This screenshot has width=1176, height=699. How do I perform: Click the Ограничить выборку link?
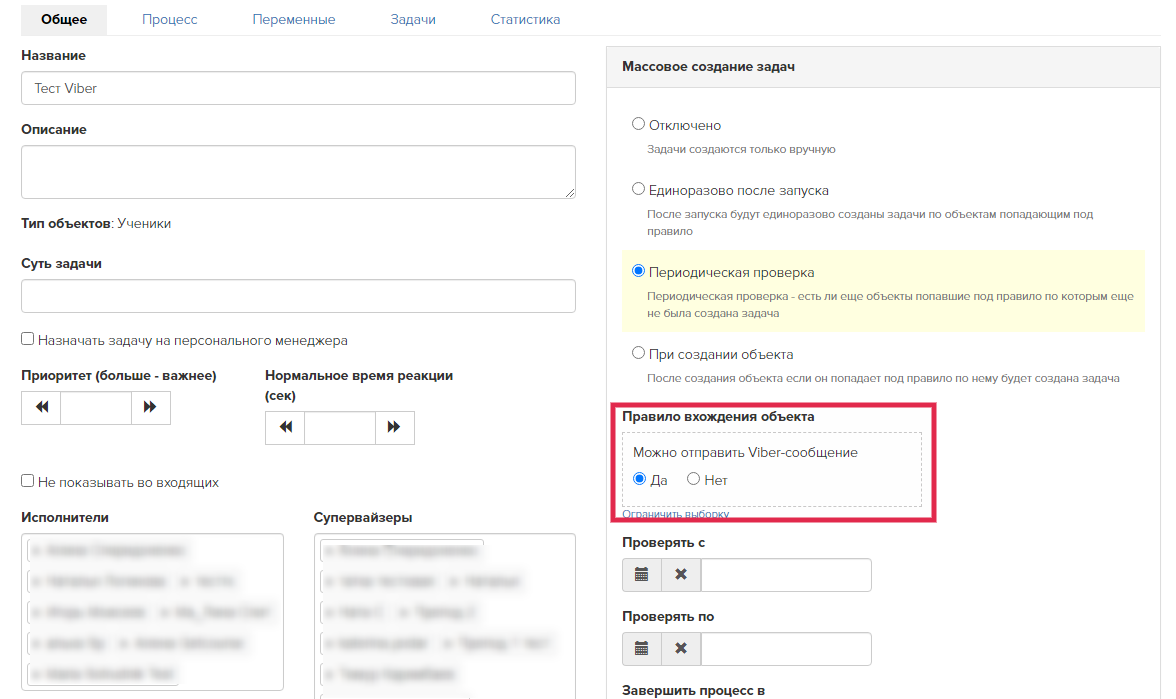[x=675, y=514]
